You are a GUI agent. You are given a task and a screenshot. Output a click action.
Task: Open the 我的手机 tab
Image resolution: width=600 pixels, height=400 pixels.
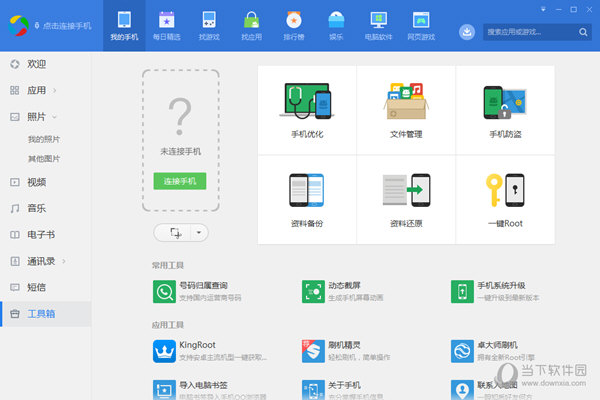point(124,26)
